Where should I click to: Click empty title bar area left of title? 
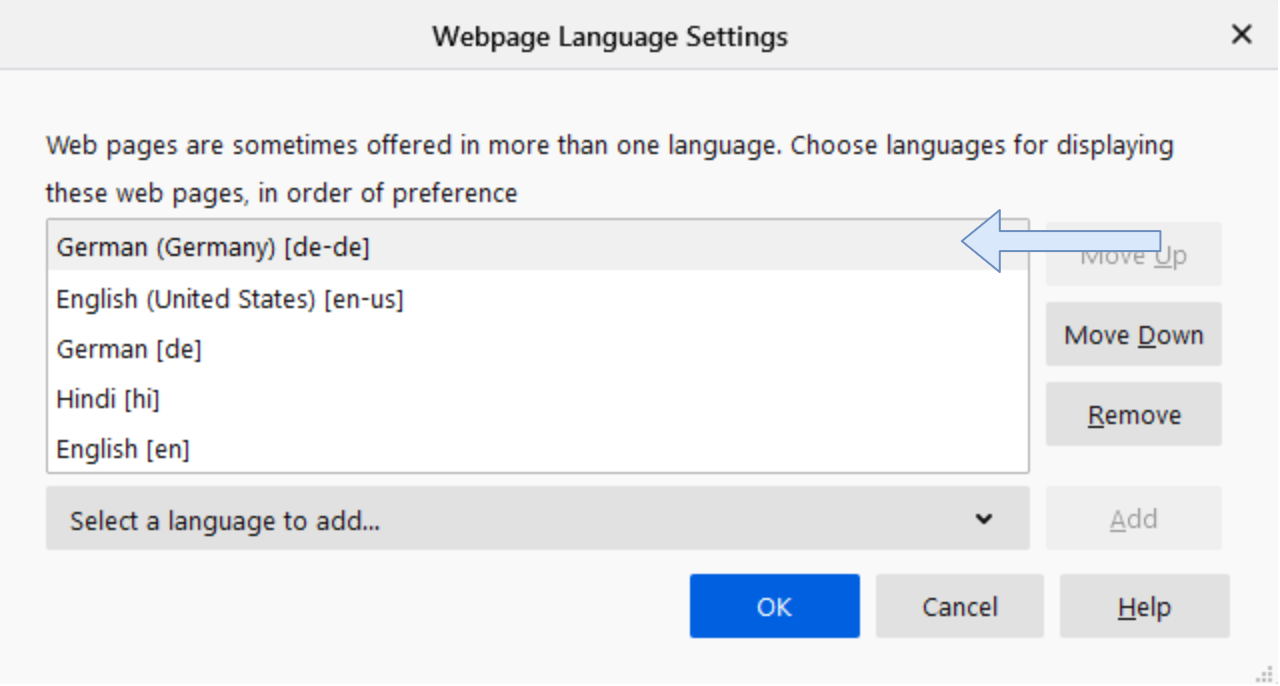[x=200, y=37]
